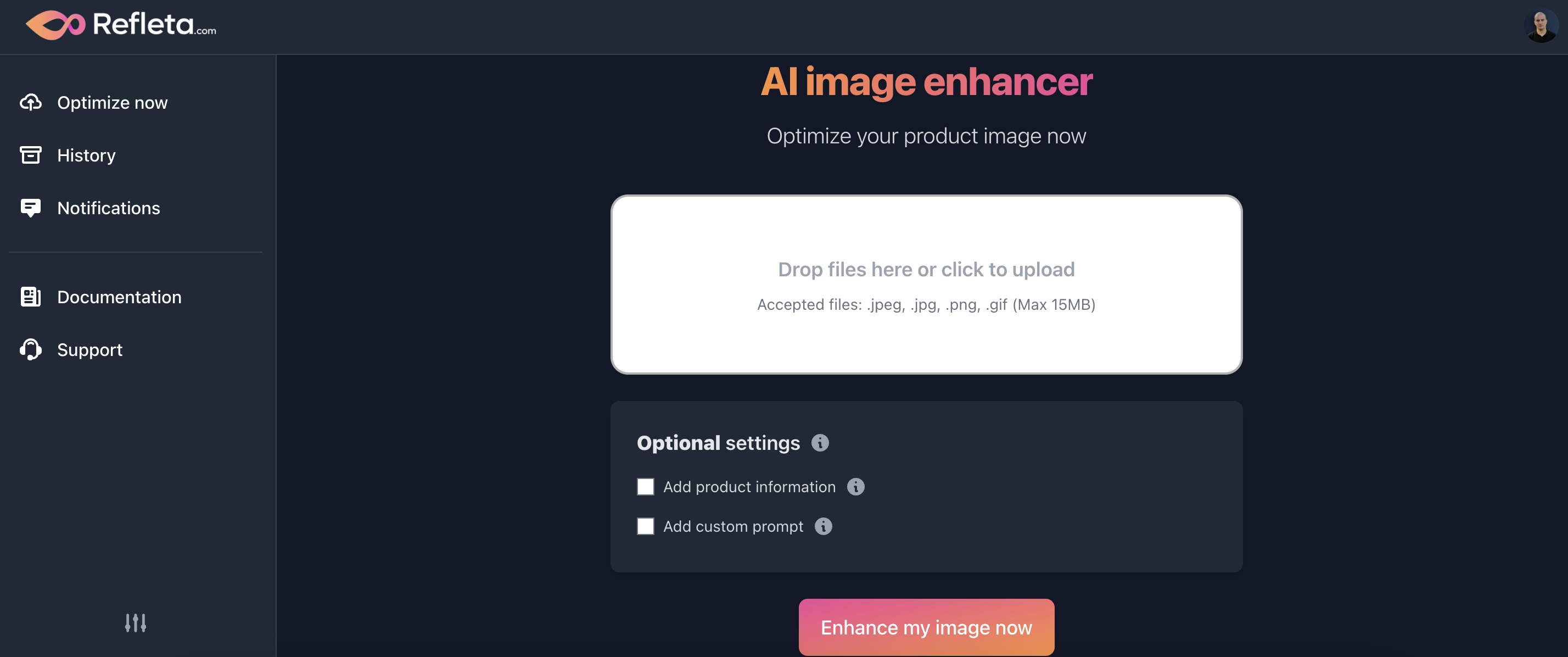Show info about Add product information
This screenshot has width=1568, height=657.
(855, 487)
